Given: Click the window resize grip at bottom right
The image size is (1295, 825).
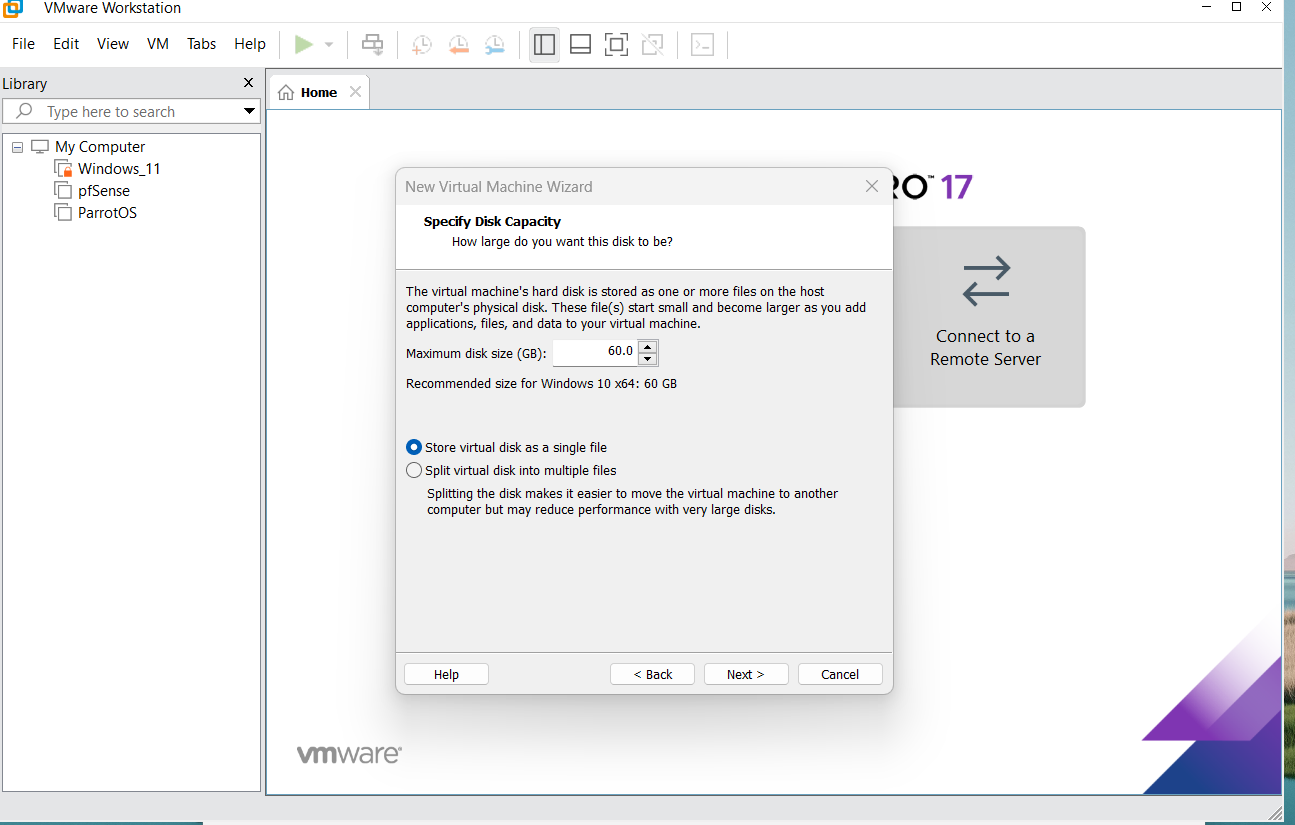Looking at the screenshot, I should [x=1275, y=812].
